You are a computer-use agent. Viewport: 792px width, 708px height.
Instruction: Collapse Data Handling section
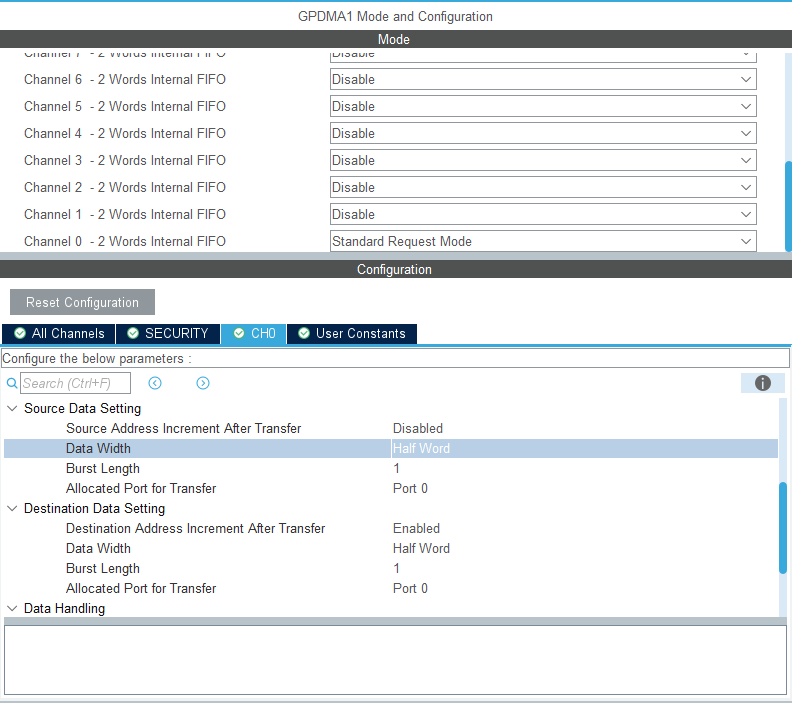pyautogui.click(x=12, y=609)
